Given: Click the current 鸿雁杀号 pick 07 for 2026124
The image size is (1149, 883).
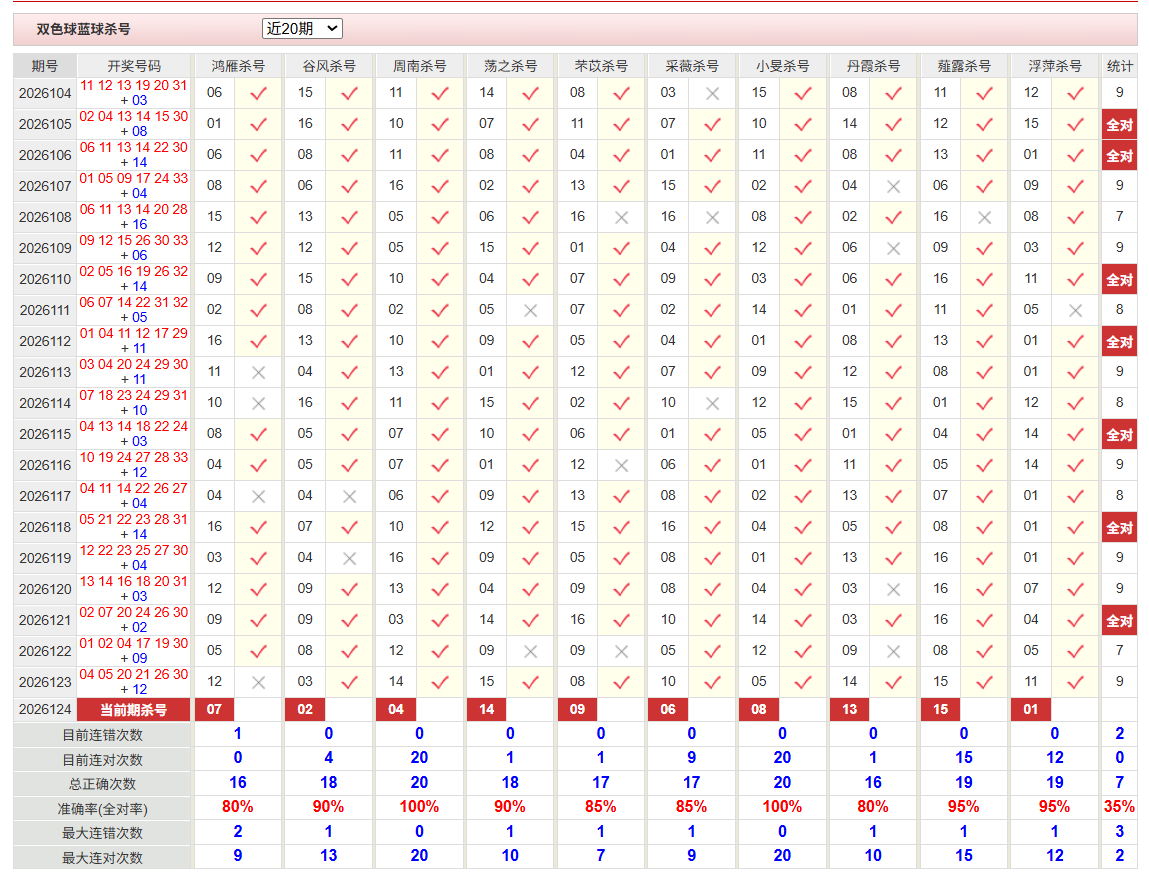Looking at the screenshot, I should coord(214,709).
